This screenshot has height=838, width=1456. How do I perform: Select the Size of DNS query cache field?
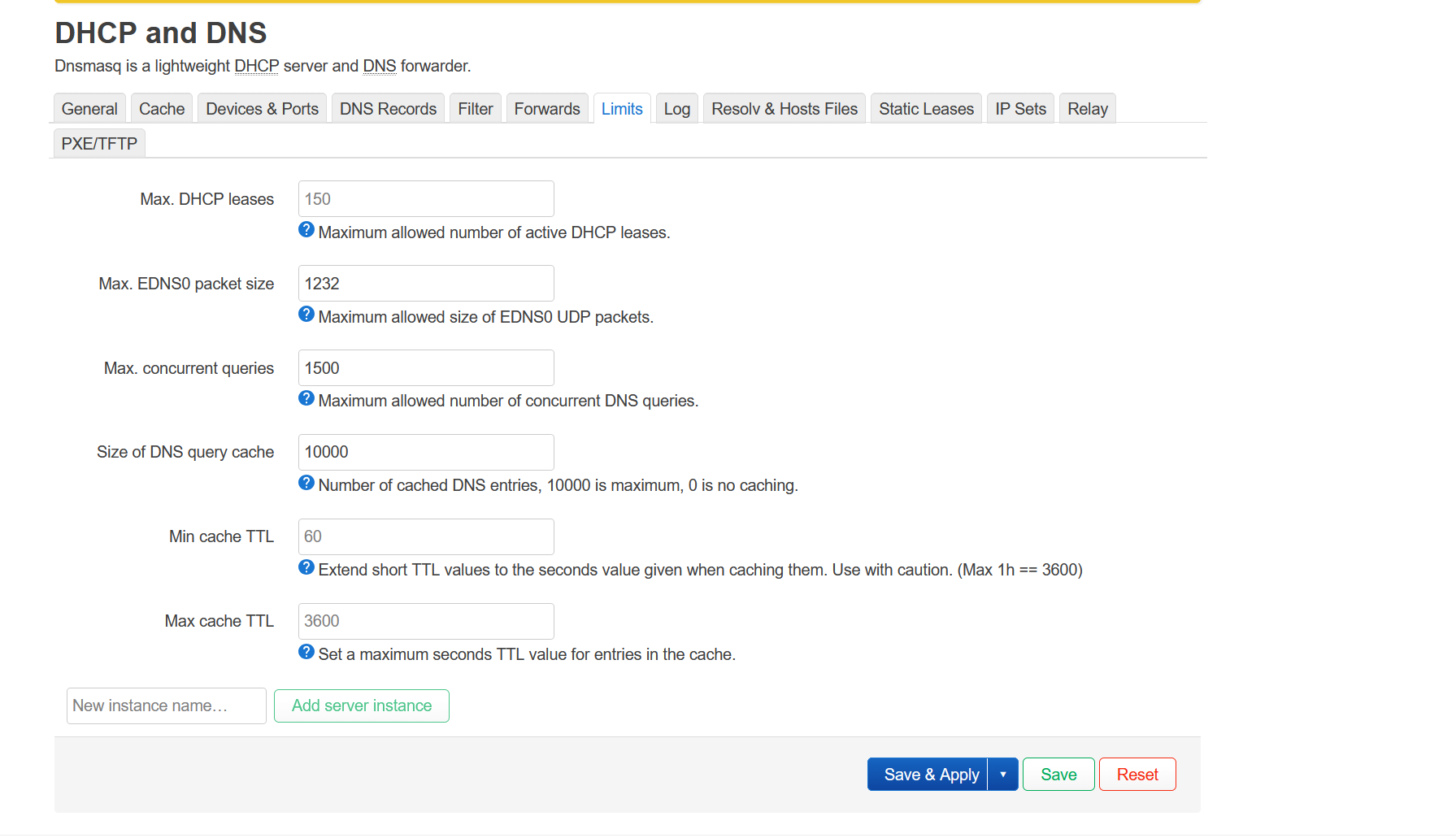tap(426, 453)
